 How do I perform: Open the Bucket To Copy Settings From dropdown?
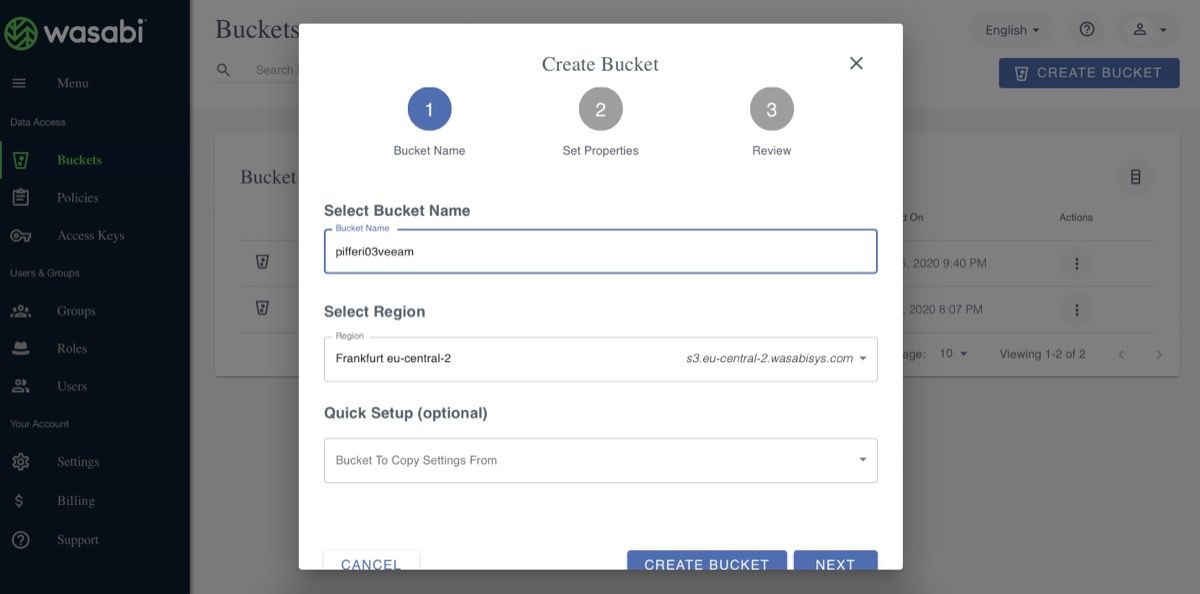[601, 460]
